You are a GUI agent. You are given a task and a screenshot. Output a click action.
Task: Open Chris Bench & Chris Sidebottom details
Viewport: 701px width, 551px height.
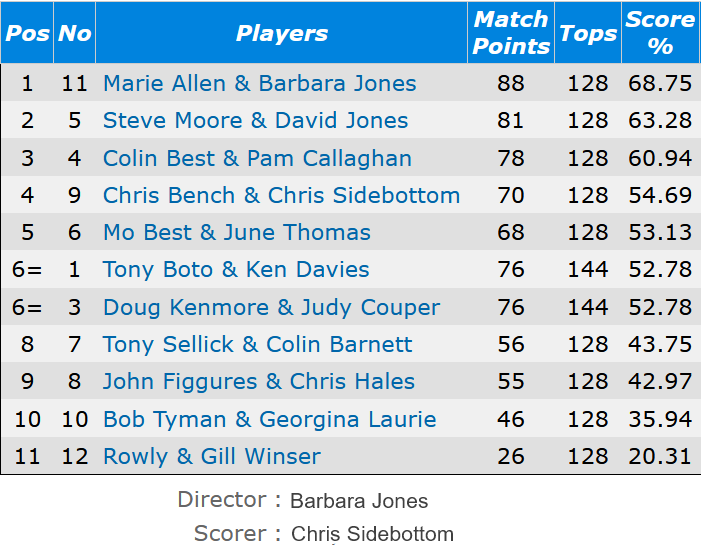[281, 195]
